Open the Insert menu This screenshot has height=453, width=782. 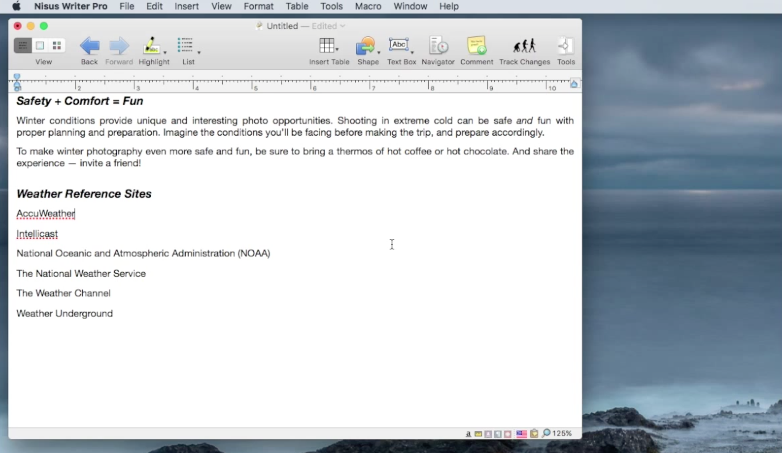click(x=187, y=6)
